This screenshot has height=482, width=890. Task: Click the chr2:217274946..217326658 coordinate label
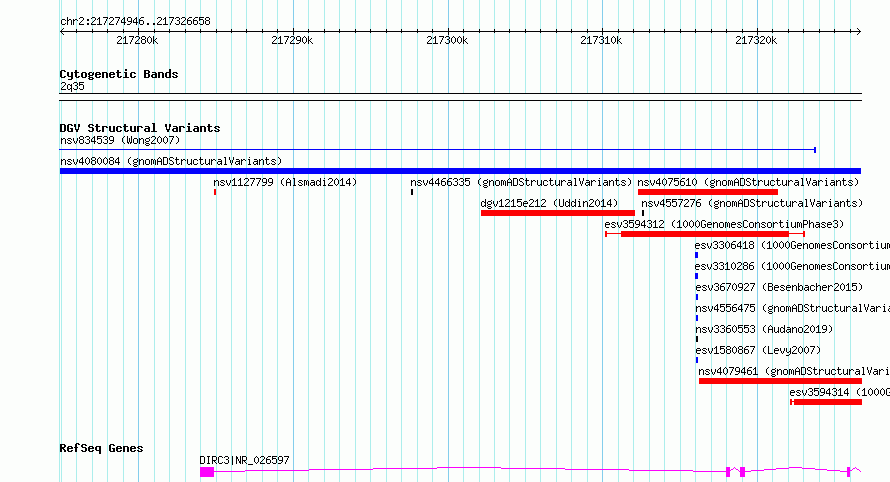pos(135,22)
